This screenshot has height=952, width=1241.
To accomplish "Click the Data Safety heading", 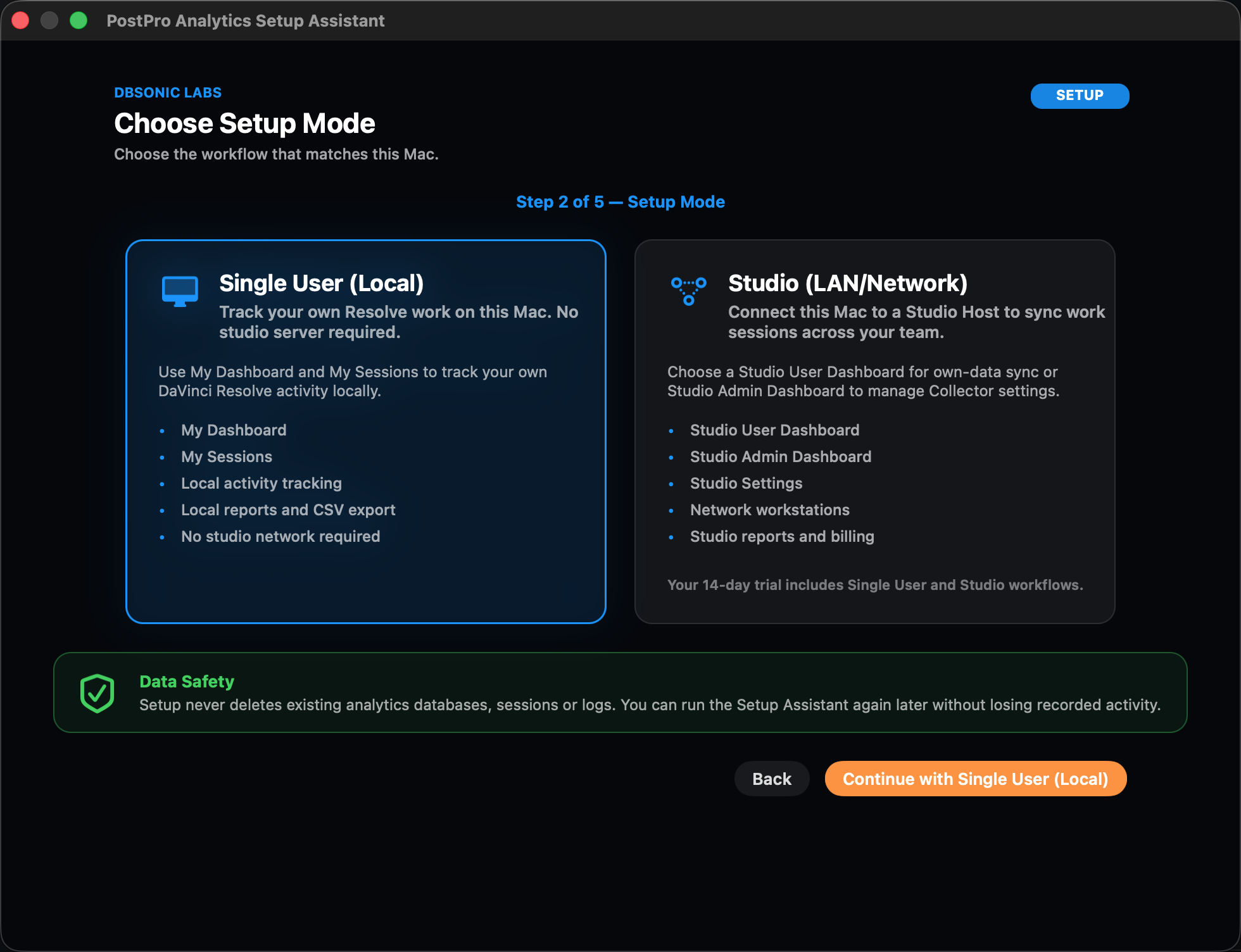I will pyautogui.click(x=187, y=681).
